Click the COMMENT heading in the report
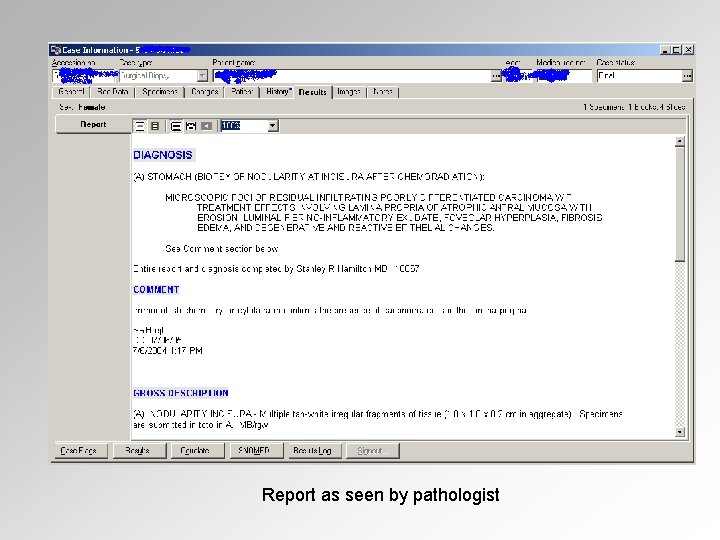The height and width of the screenshot is (540, 720). [x=156, y=290]
